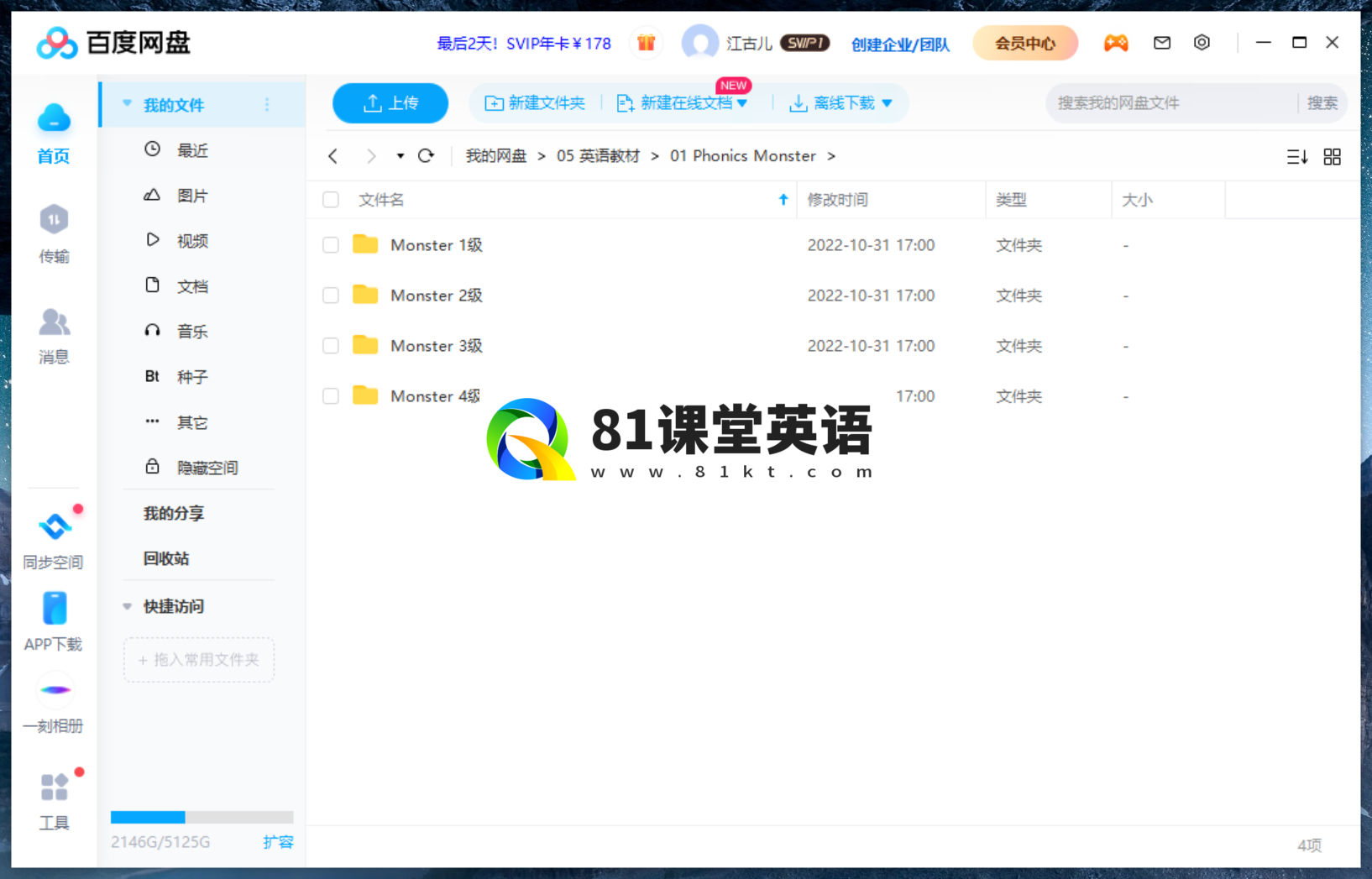This screenshot has height=879, width=1372.
Task: Click 创建企业/团队 link
Action: coord(900,44)
